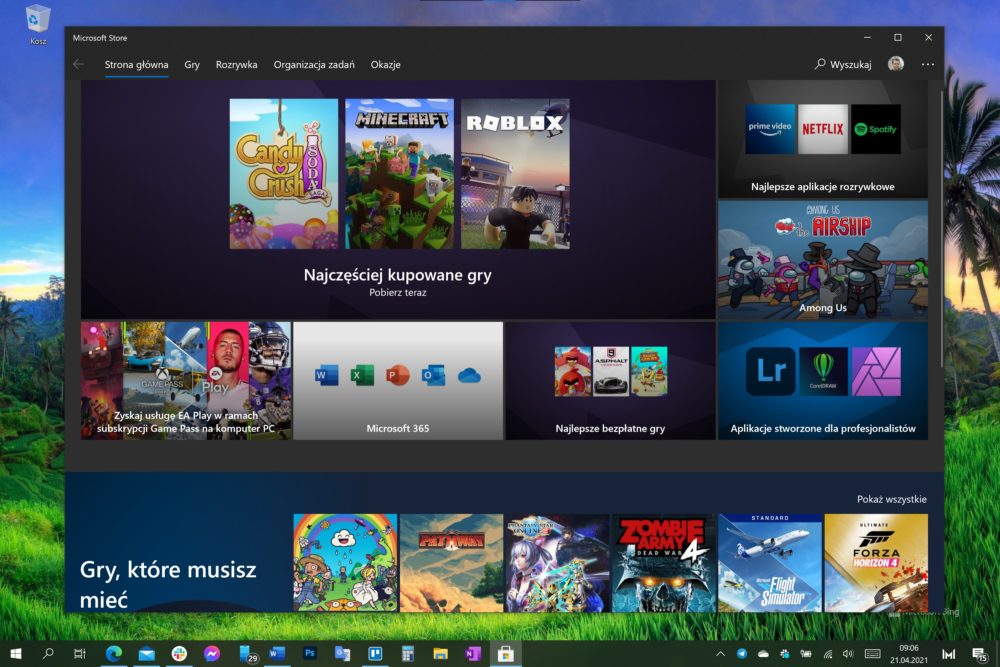Screen dimensions: 1000x667
Task: Open Task View on the taskbar
Action: [80, 654]
